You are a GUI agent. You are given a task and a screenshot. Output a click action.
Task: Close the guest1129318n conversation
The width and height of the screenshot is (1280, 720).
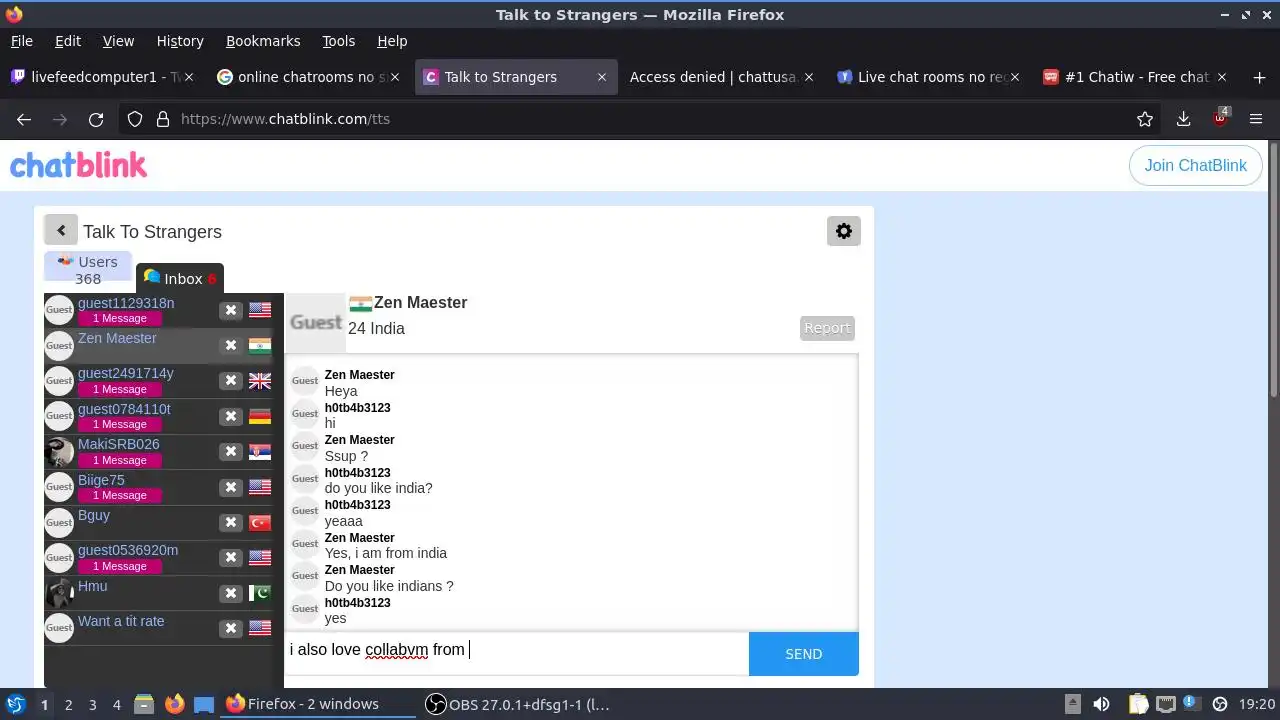(x=231, y=310)
